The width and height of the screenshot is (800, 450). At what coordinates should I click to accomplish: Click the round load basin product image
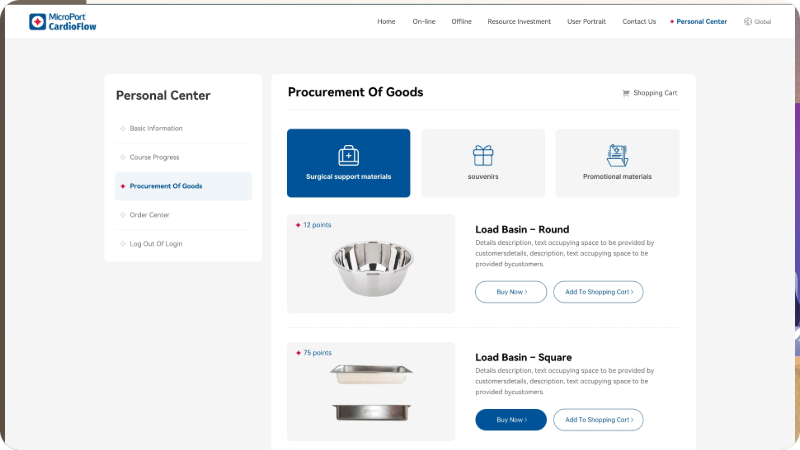click(370, 268)
